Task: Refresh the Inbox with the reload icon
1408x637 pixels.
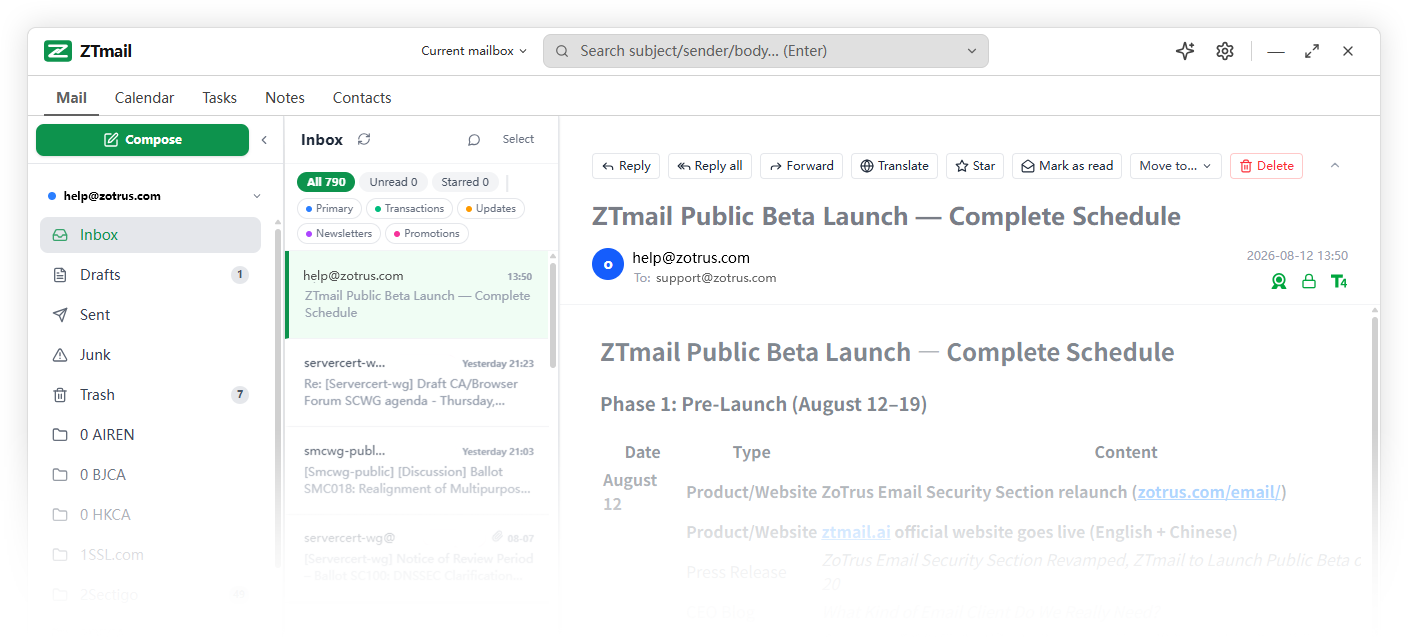Action: pos(364,140)
